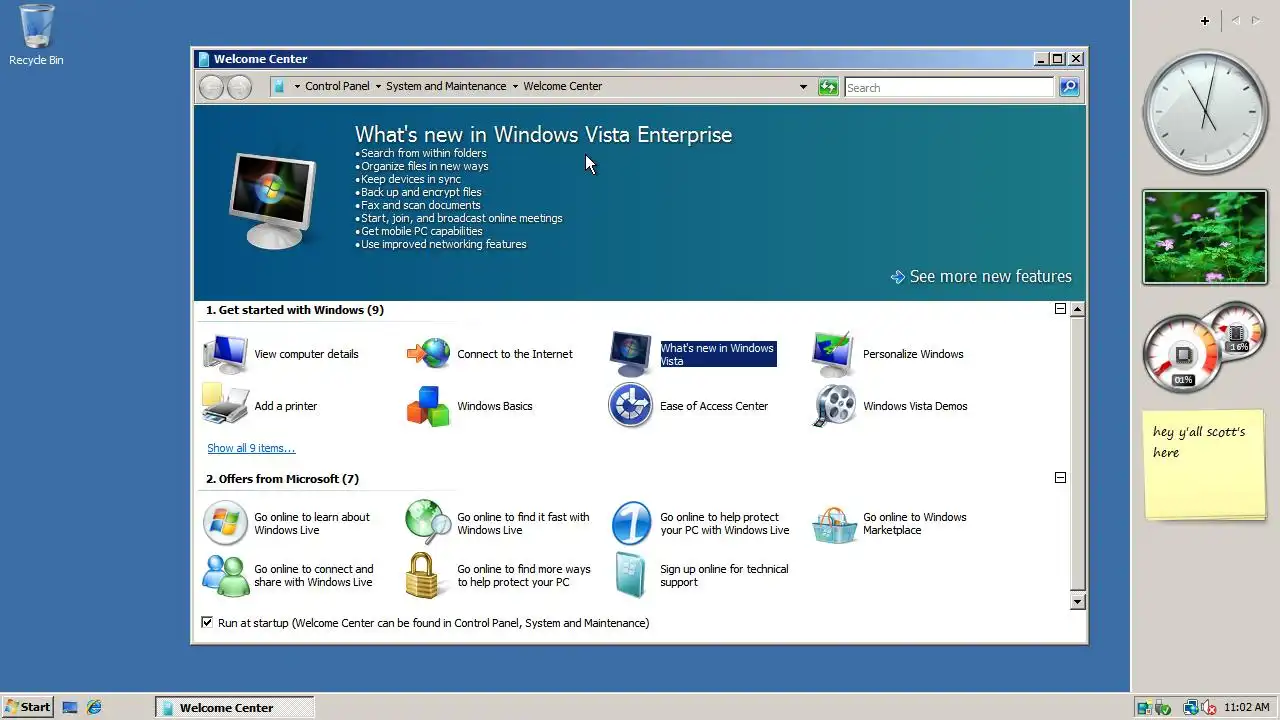The height and width of the screenshot is (720, 1280).
Task: Open the Start menu
Action: (x=27, y=707)
